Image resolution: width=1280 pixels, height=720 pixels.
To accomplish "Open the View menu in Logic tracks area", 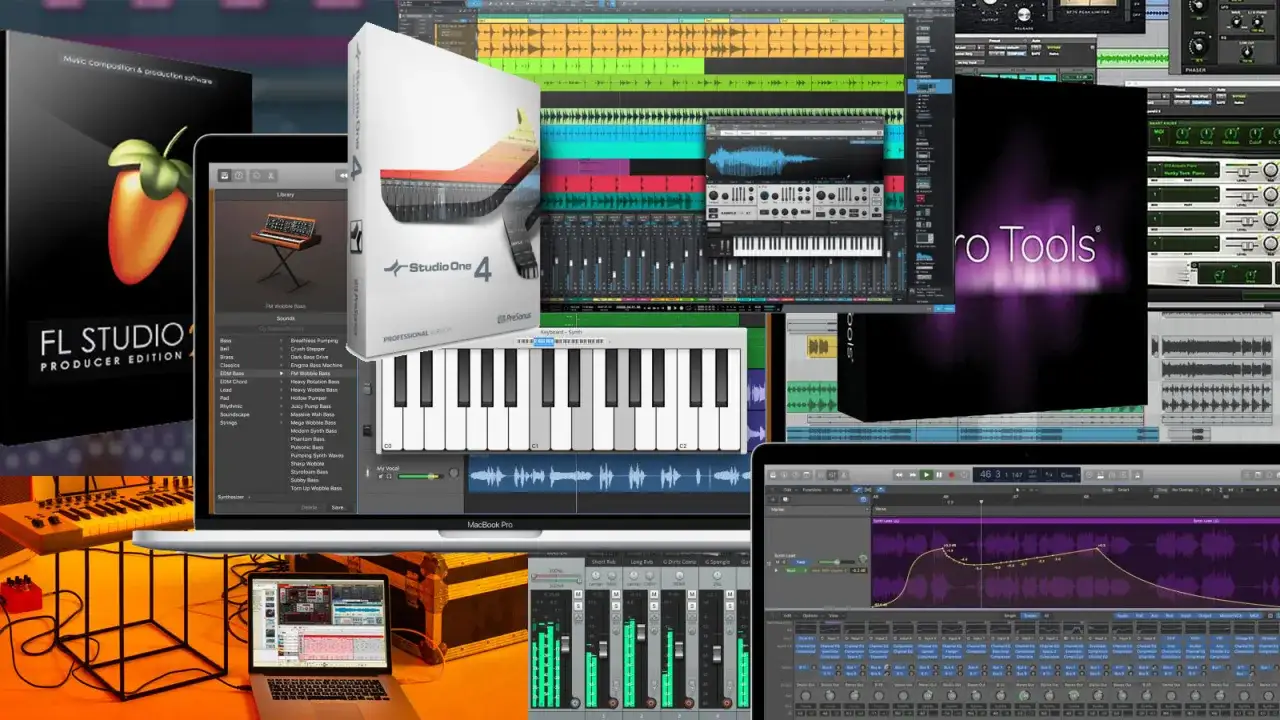I will pos(837,490).
